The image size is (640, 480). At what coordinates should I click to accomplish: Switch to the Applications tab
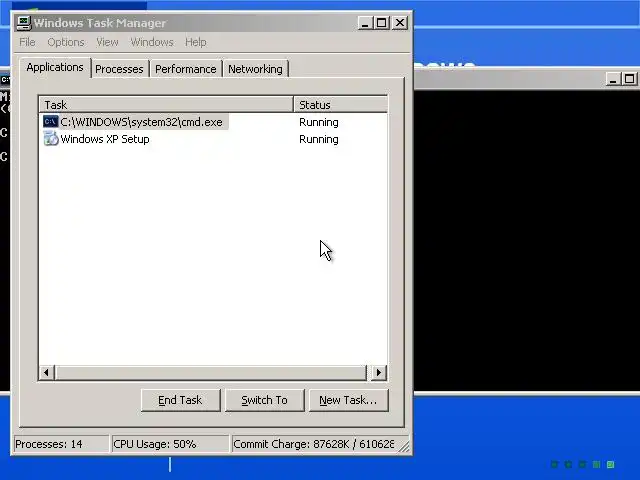[x=55, y=67]
